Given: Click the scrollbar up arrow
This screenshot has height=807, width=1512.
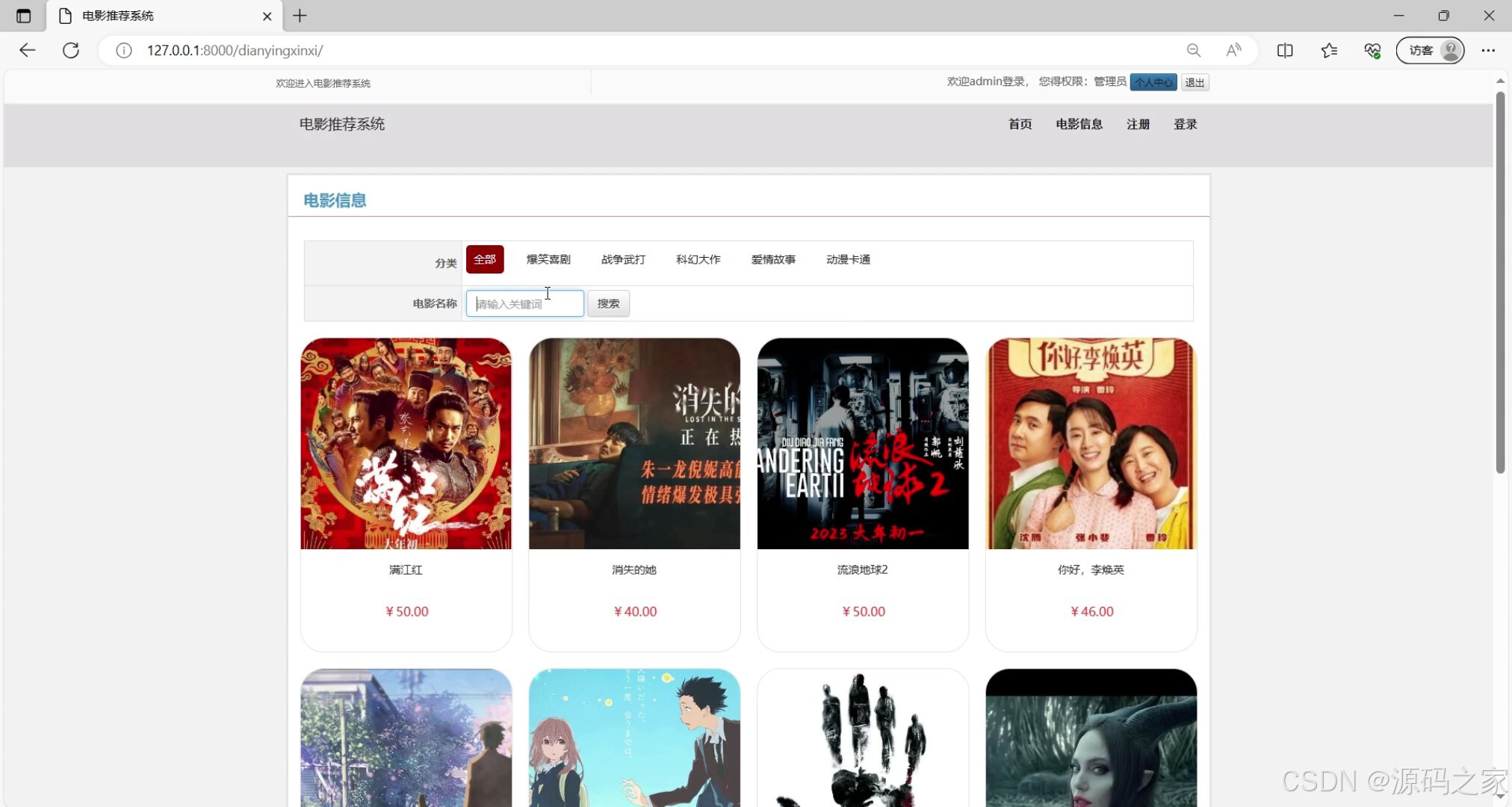Looking at the screenshot, I should click(x=1500, y=80).
